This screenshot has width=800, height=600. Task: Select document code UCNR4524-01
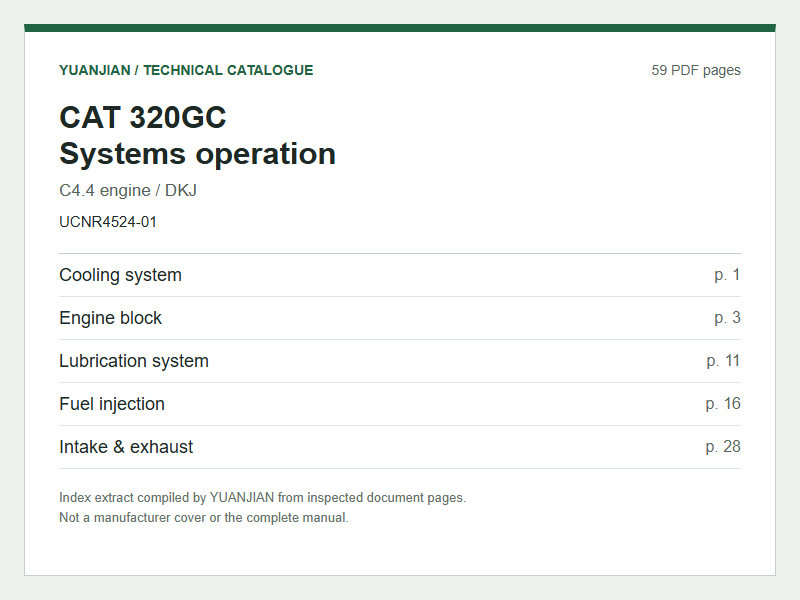click(108, 222)
